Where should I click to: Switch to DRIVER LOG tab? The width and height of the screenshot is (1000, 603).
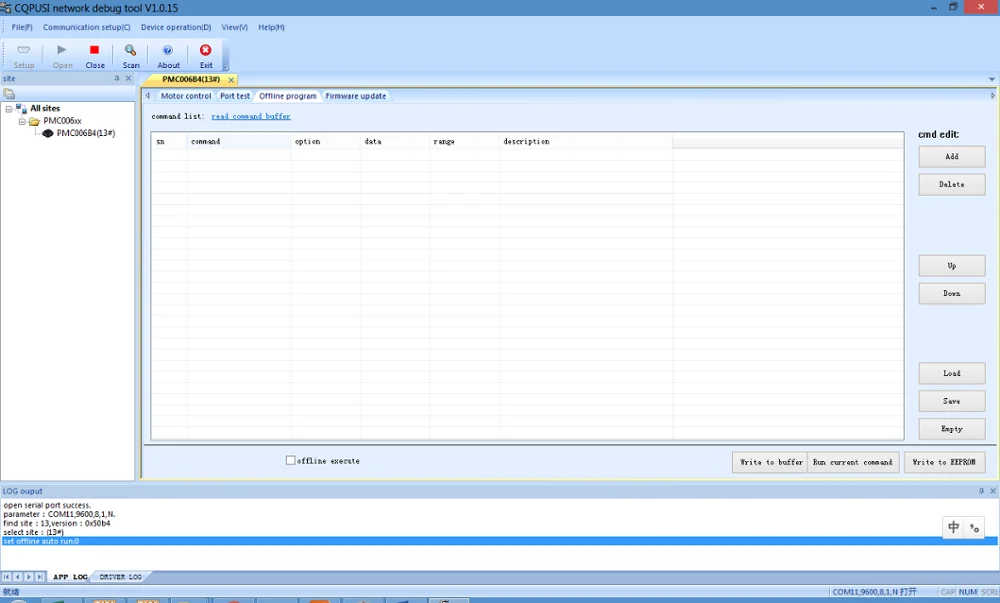[x=121, y=577]
